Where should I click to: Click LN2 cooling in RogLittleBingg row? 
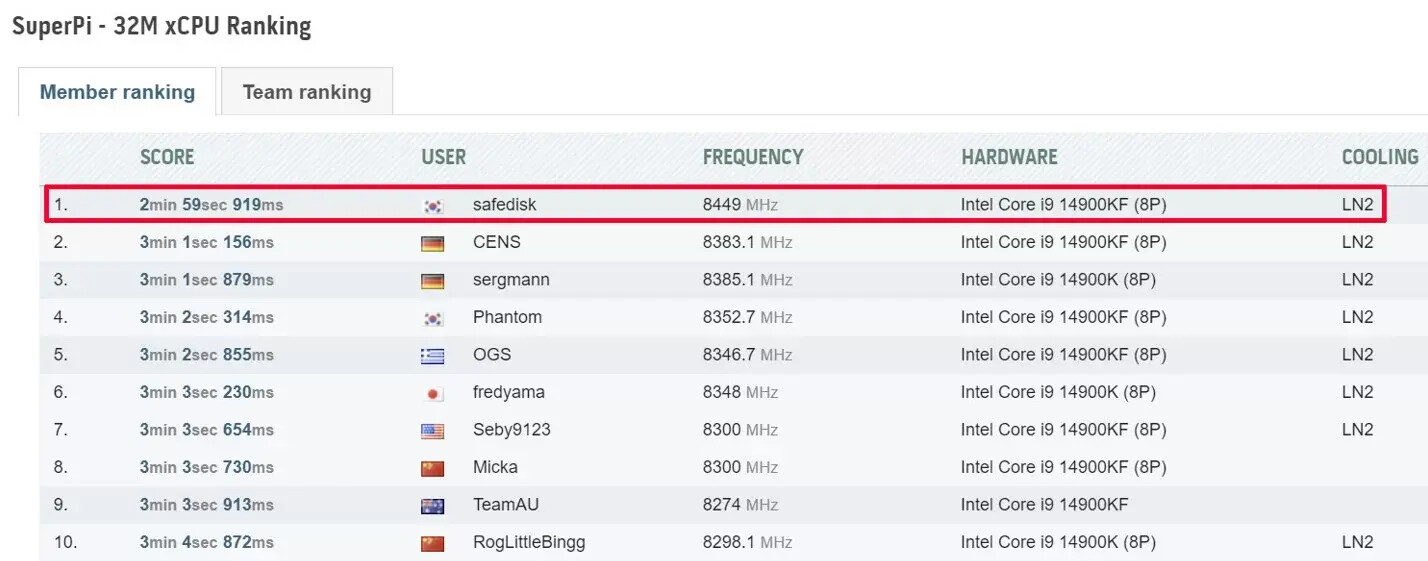point(1358,542)
